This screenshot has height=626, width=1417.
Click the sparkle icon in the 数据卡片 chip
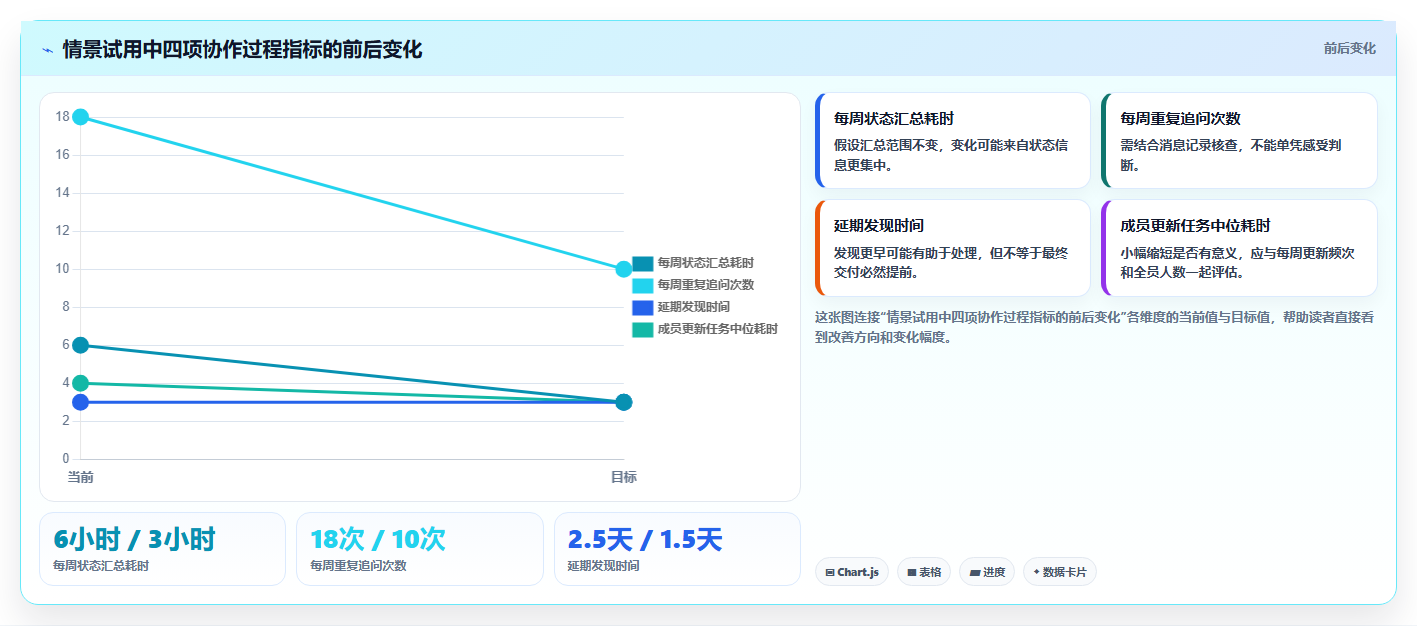tap(1037, 573)
